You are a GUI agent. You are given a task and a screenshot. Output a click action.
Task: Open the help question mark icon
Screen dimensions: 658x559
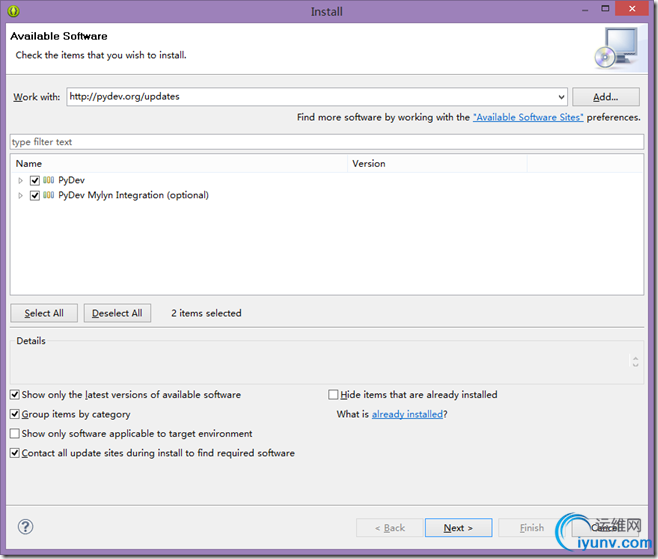[x=26, y=527]
